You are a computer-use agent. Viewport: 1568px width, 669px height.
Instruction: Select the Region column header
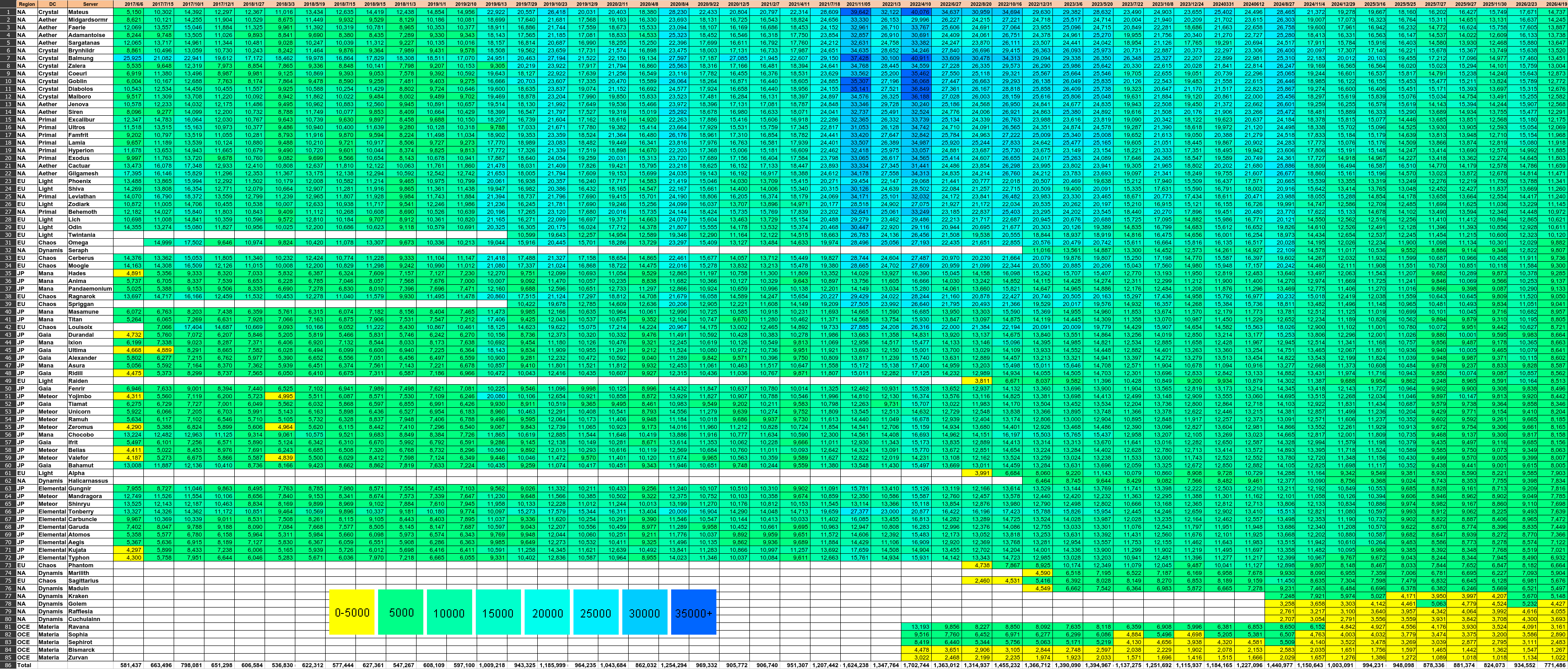[26, 4]
